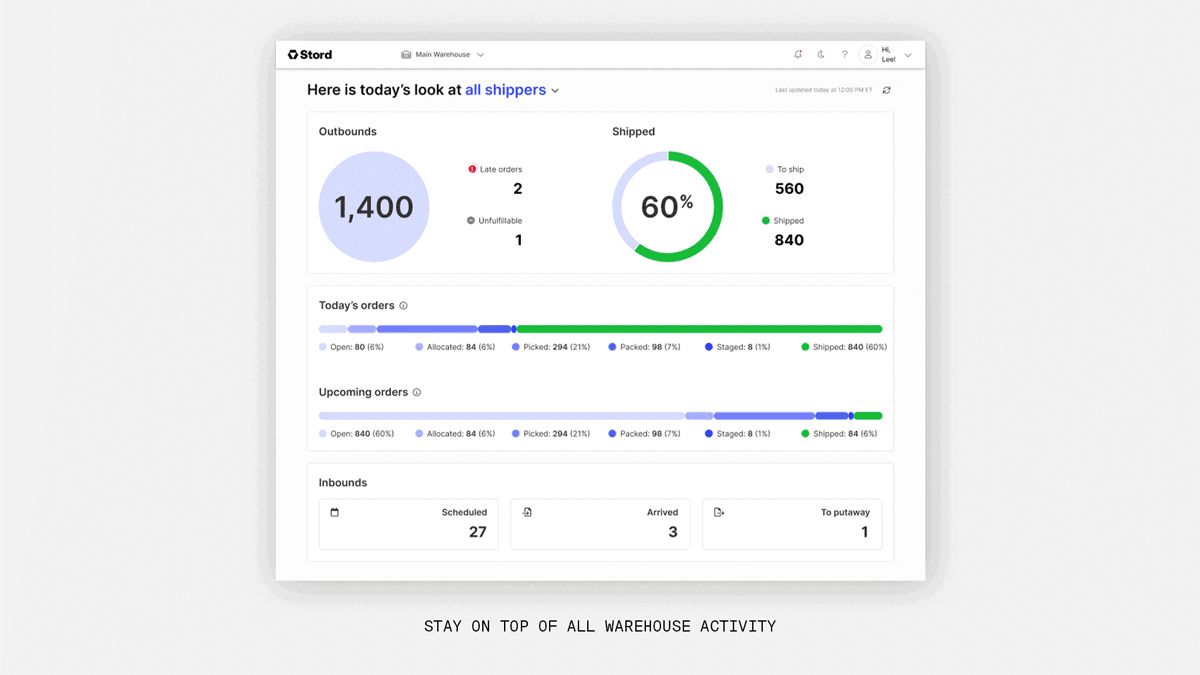Click the Open segment in Upcoming orders bar
Screen dimensions: 1200x675
pos(500,416)
